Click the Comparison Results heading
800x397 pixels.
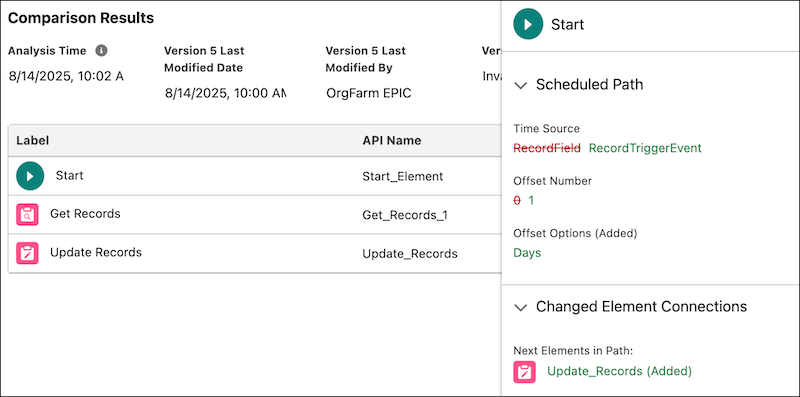click(81, 18)
